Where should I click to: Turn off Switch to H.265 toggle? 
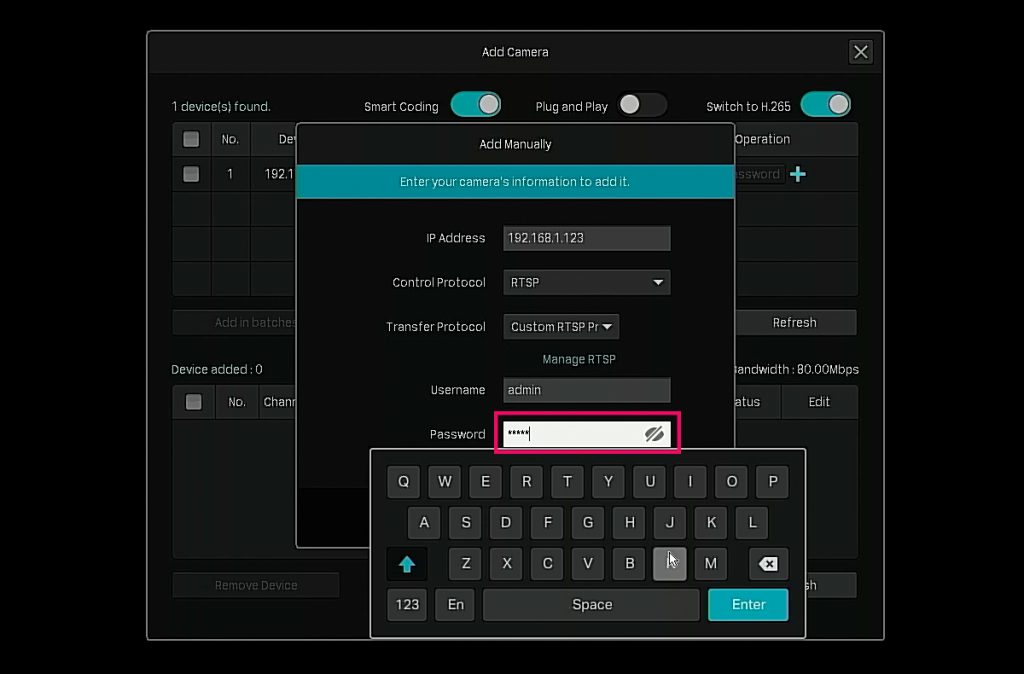tap(825, 105)
